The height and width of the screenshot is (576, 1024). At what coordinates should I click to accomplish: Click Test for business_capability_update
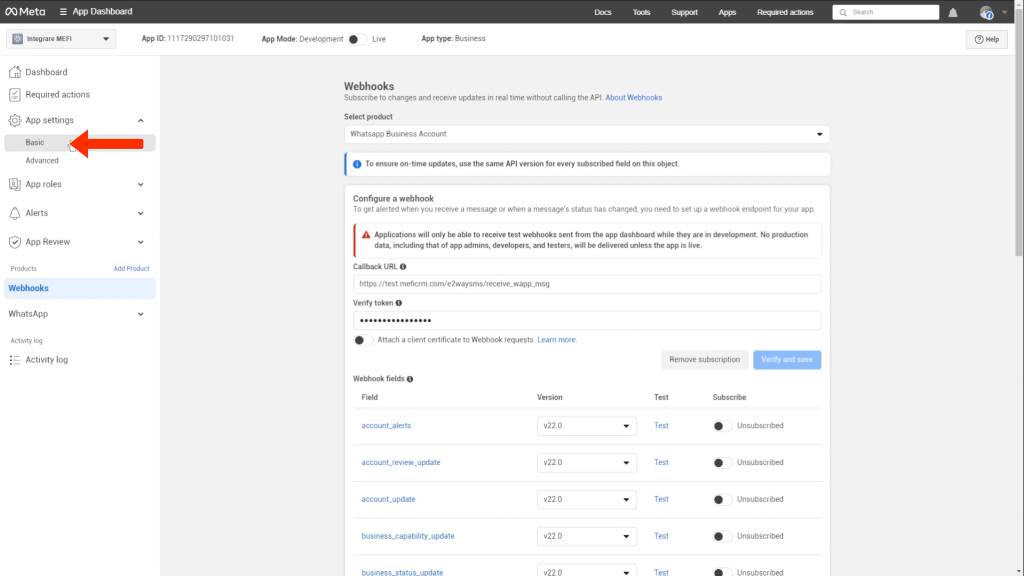tap(661, 536)
